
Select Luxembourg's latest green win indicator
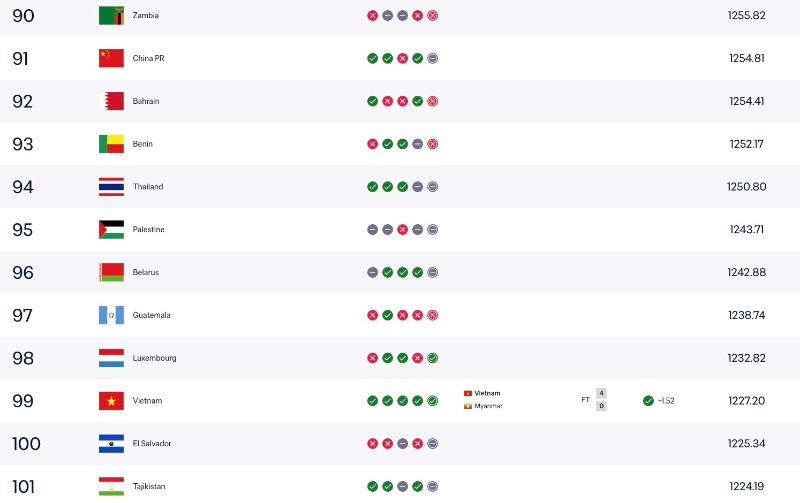point(433,358)
